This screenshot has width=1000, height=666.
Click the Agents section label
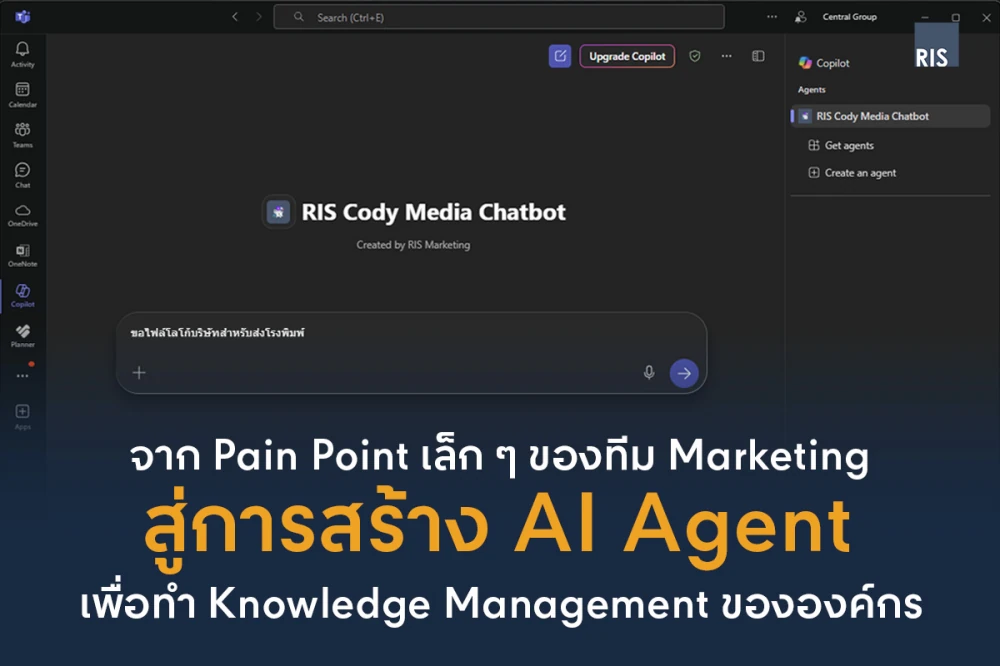[811, 90]
